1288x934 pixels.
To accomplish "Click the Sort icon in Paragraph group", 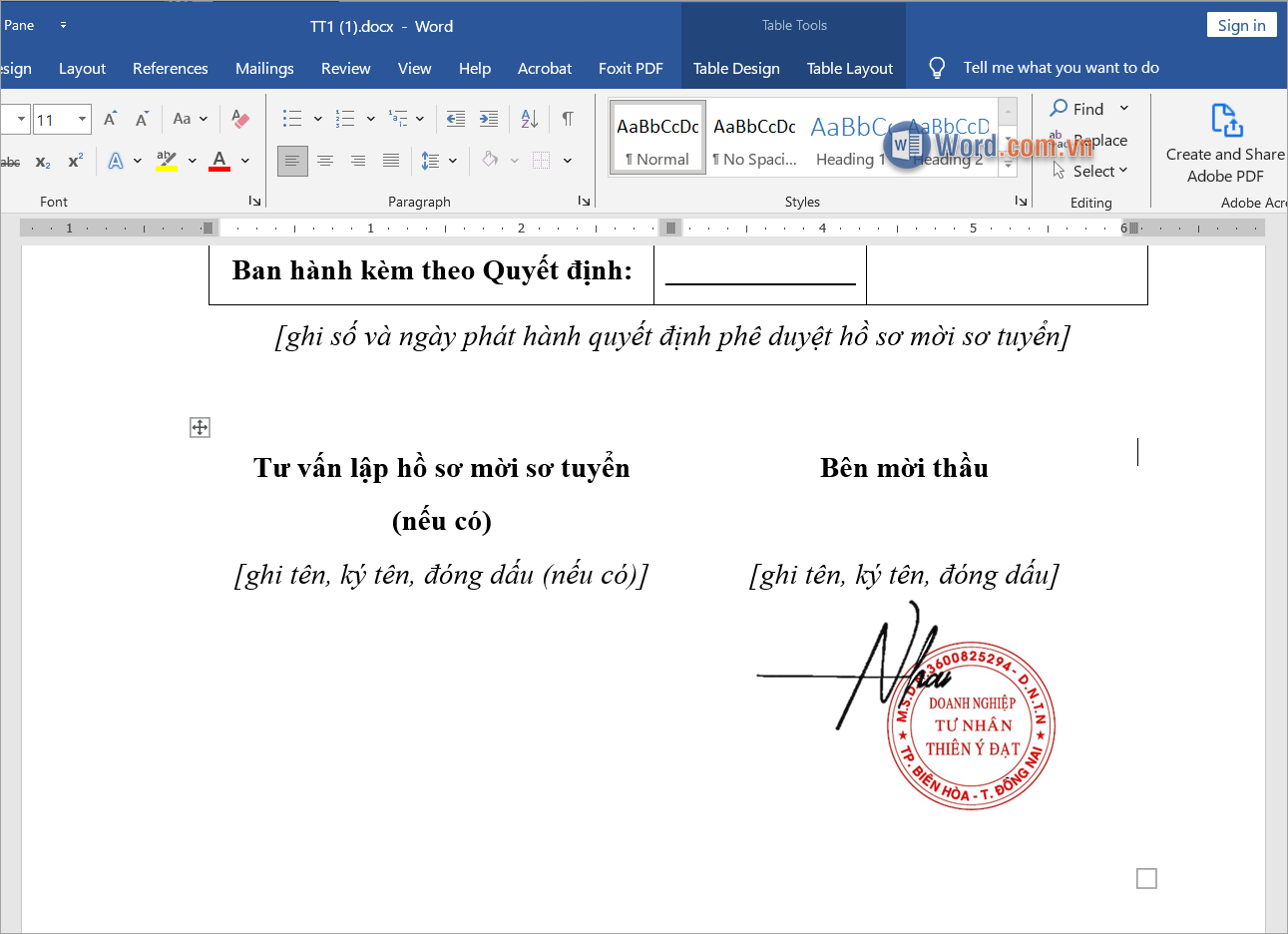I will pos(529,119).
